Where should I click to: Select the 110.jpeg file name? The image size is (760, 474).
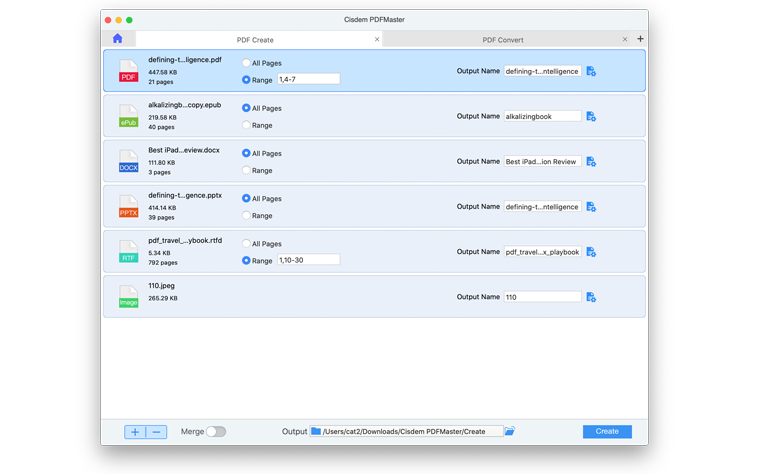(x=161, y=285)
